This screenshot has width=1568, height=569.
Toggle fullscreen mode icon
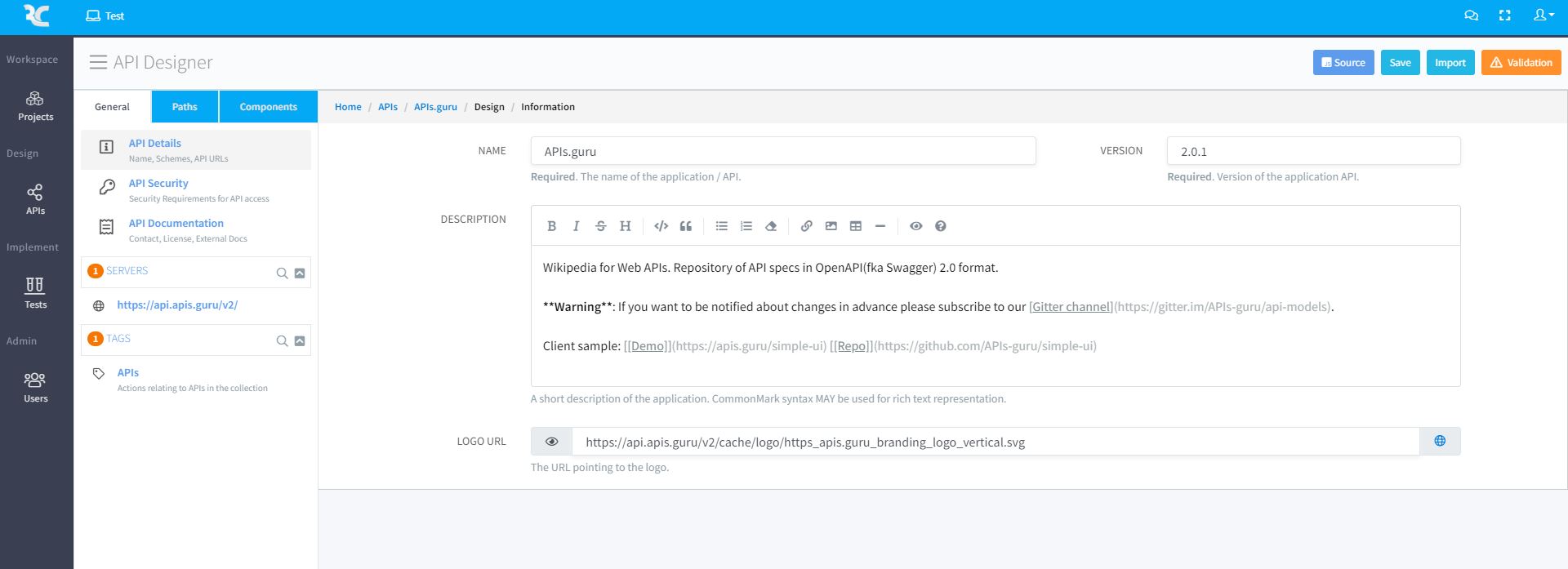1505,16
